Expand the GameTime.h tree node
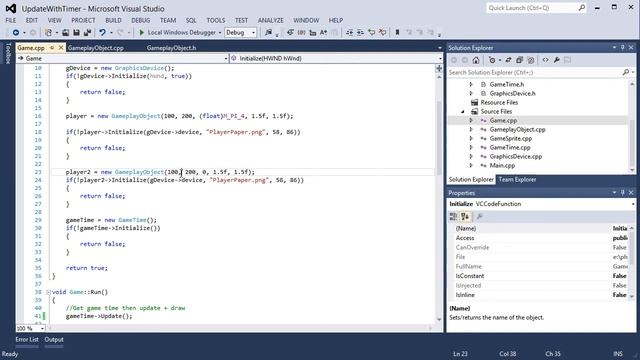Image resolution: width=640 pixels, height=360 pixels. (x=471, y=84)
